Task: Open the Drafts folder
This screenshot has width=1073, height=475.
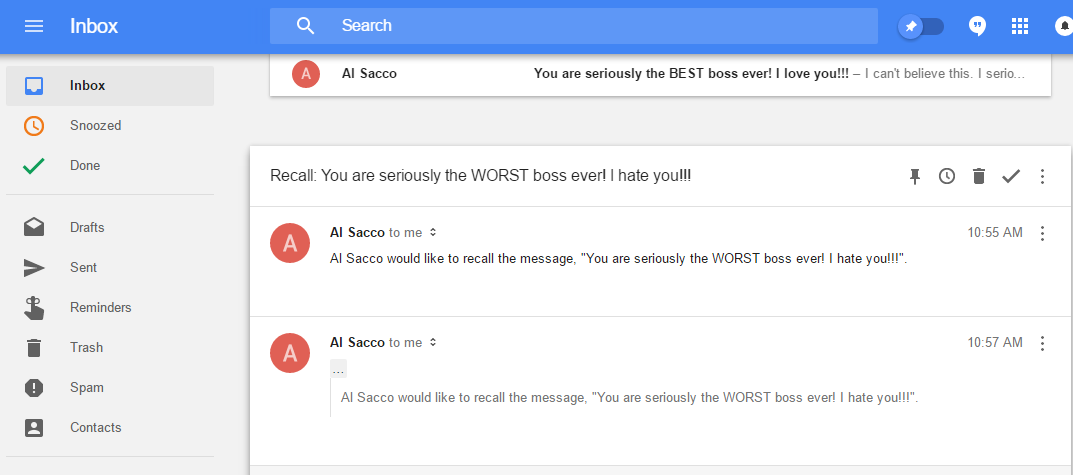Action: [x=87, y=228]
